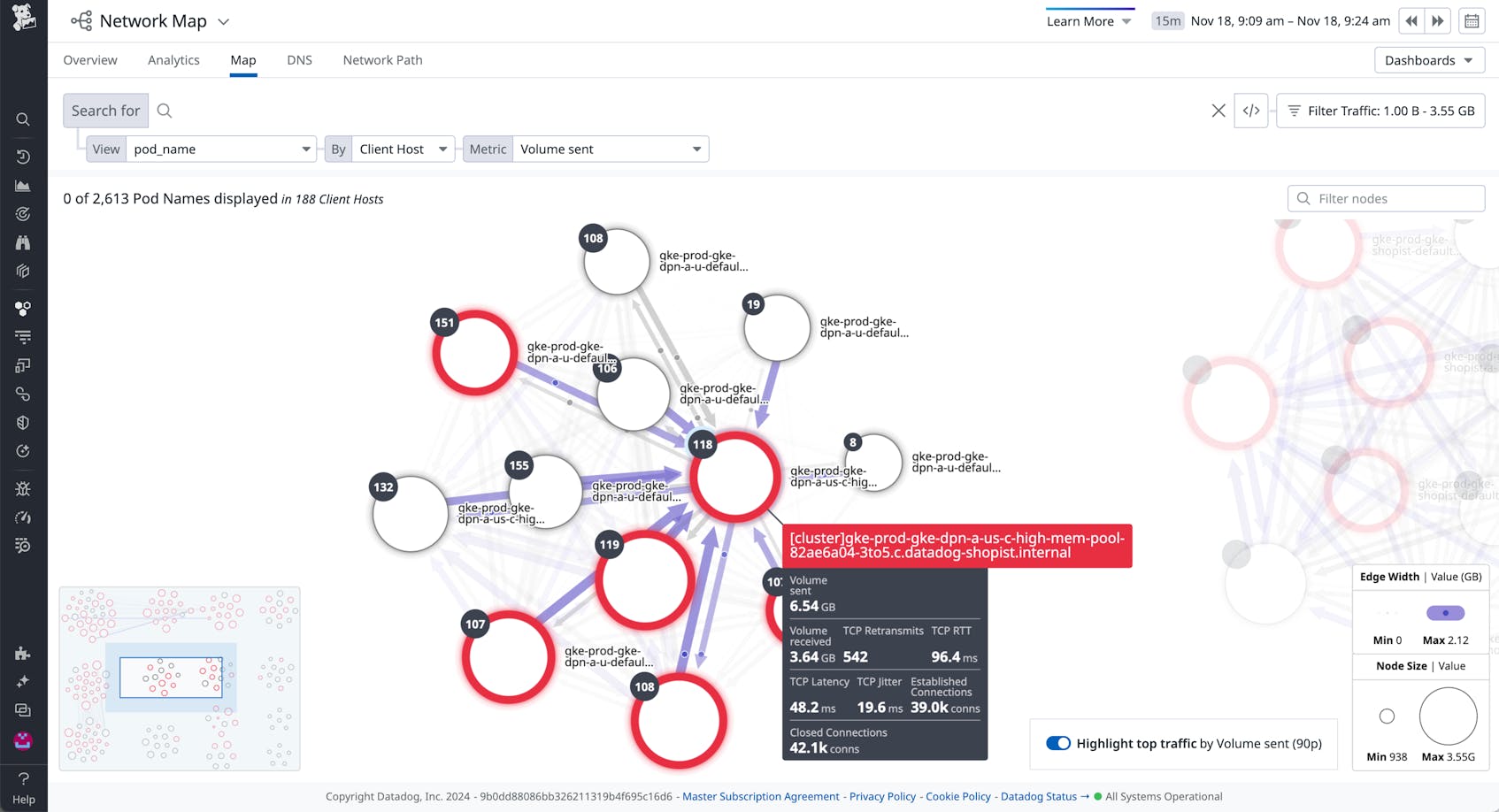Open the pod_name View dropdown
This screenshot has width=1499, height=812.
coord(220,149)
